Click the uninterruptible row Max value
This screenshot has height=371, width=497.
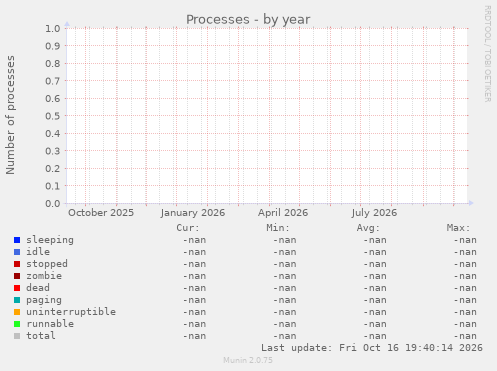465,312
